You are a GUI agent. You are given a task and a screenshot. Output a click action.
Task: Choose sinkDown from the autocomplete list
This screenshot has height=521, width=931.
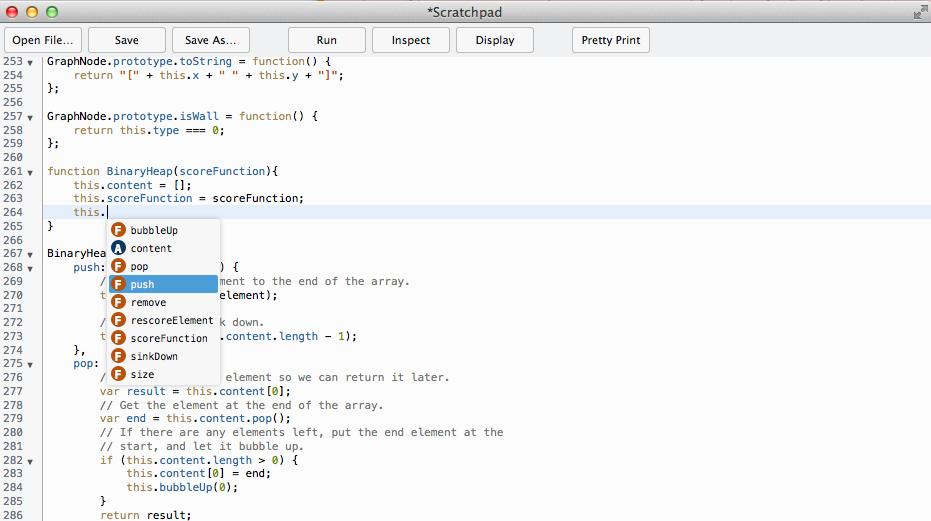click(163, 356)
